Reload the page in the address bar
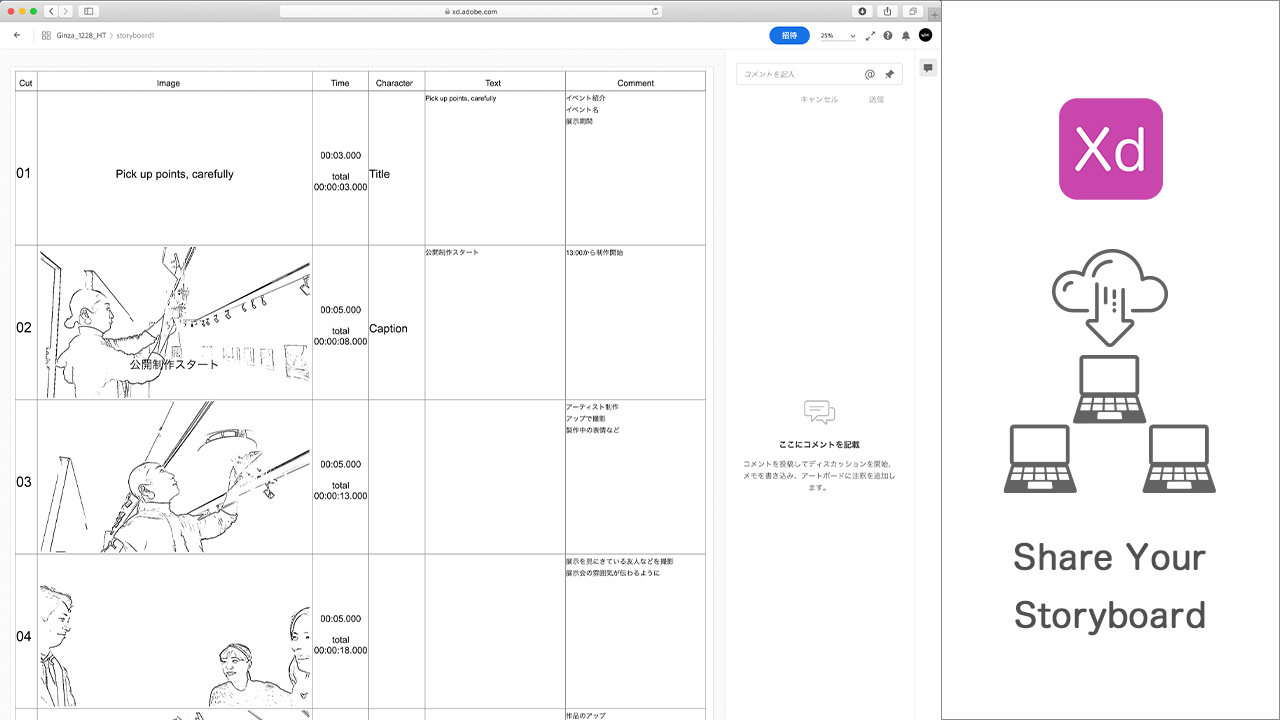The image size is (1280, 720). (655, 11)
